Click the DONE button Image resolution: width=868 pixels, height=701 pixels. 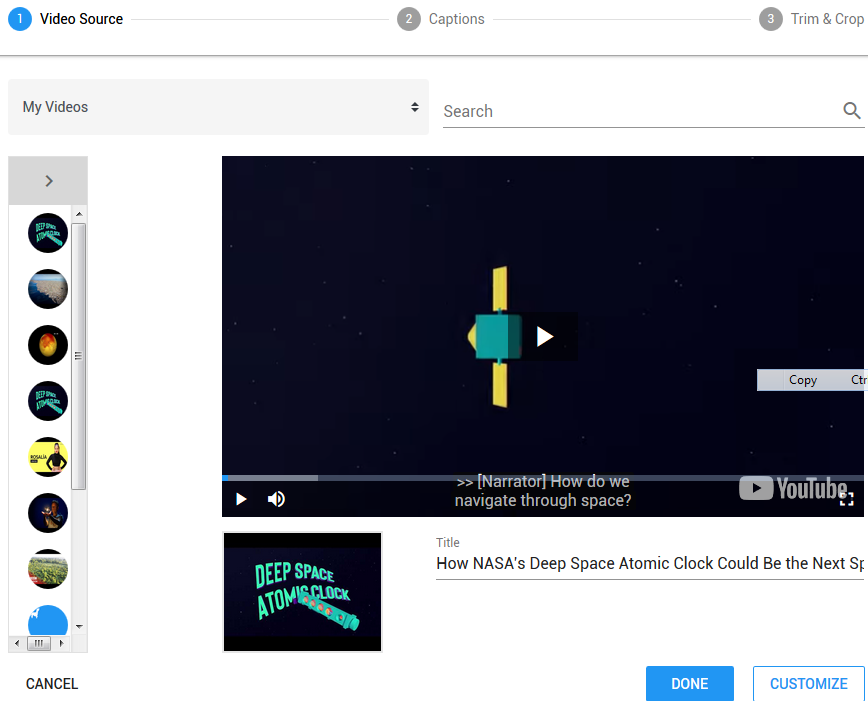(x=689, y=684)
